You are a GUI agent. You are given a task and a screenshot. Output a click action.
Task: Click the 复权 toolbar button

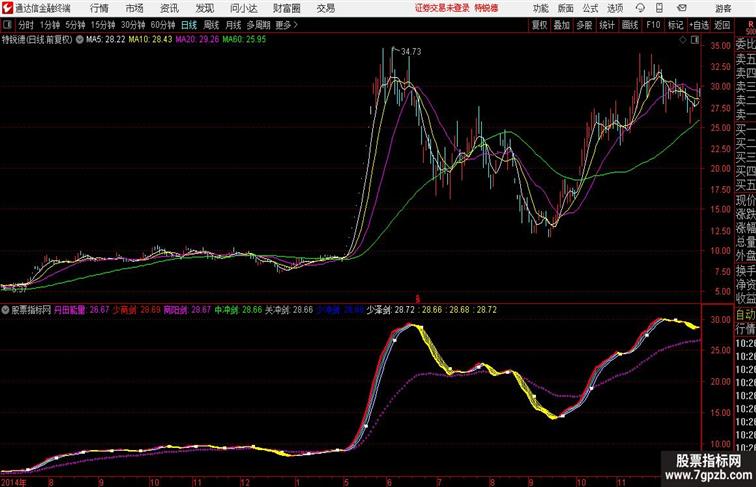539,25
